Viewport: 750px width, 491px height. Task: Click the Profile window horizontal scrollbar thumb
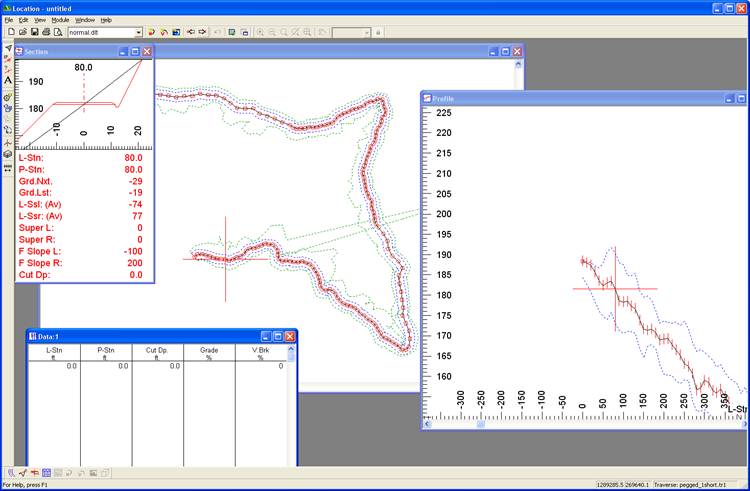tap(481, 424)
